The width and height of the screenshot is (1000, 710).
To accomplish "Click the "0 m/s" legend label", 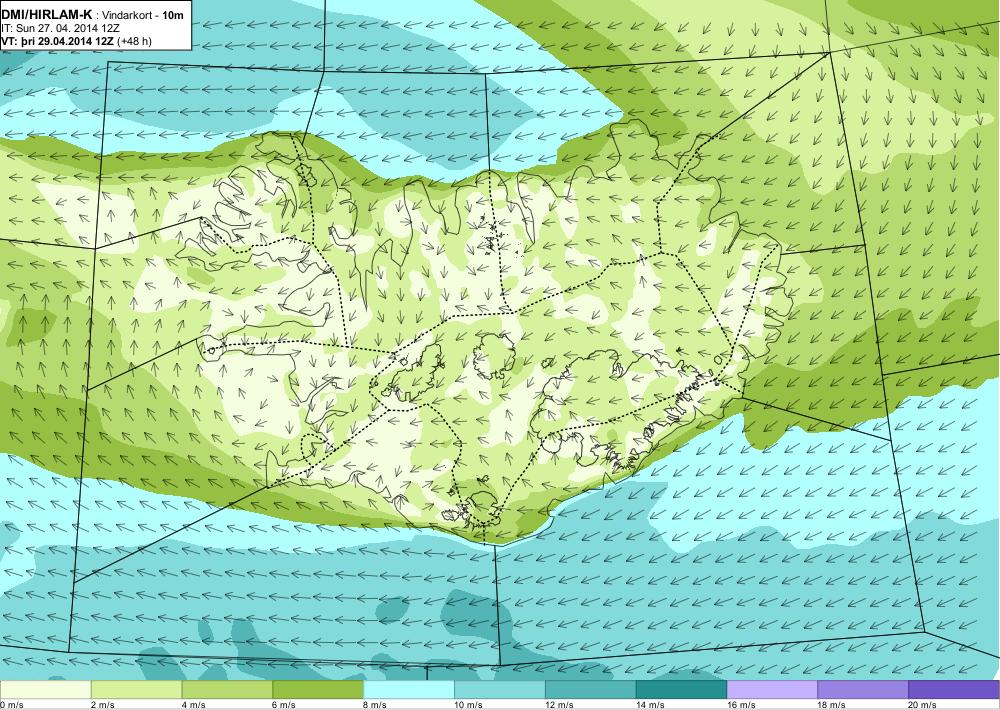I will (x=12, y=705).
